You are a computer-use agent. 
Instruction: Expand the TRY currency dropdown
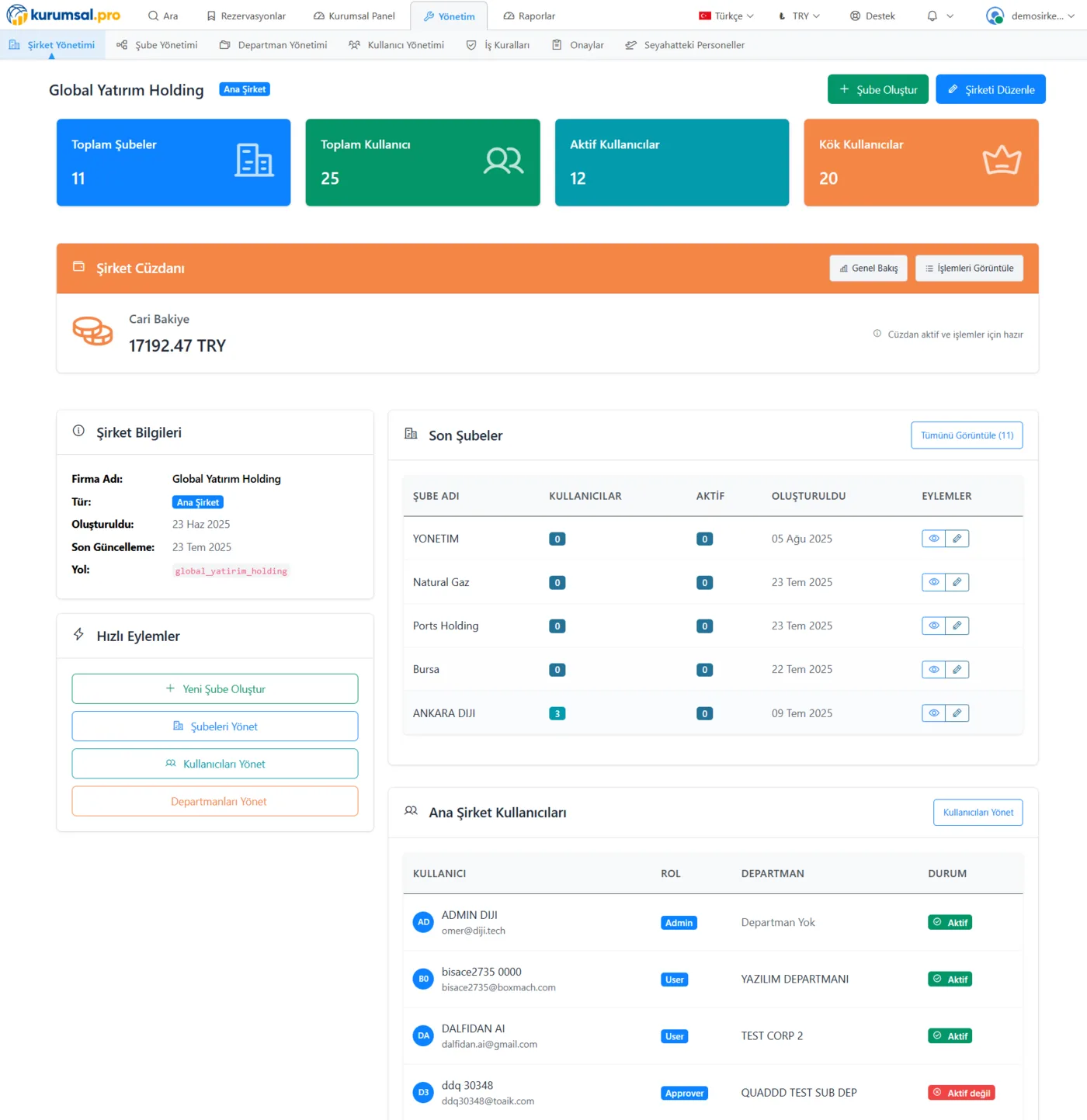click(x=800, y=16)
